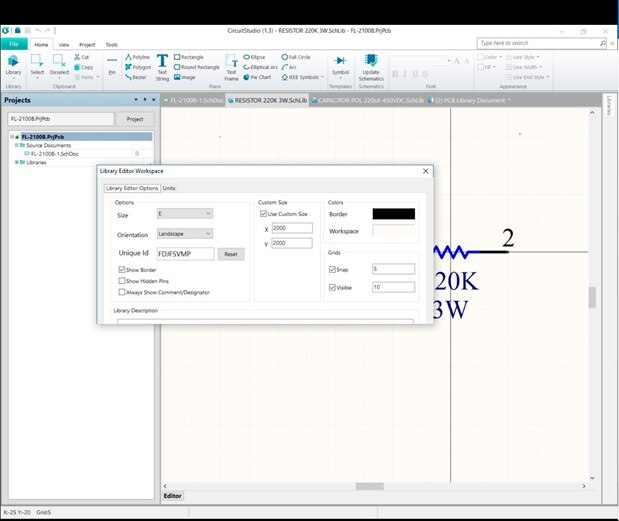Toggle the Show Hidden Pins checkbox
This screenshot has height=521, width=619.
click(121, 281)
